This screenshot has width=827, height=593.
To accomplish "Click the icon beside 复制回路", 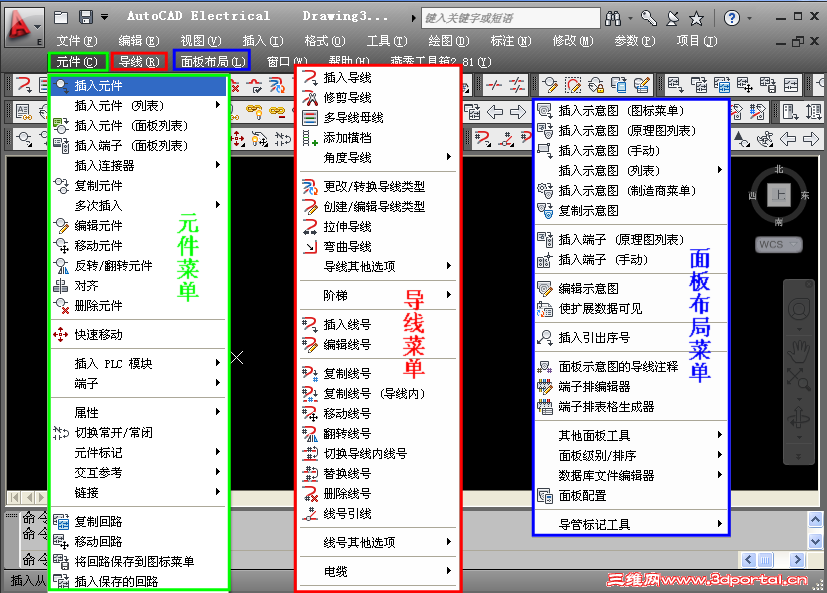I will tap(61, 521).
